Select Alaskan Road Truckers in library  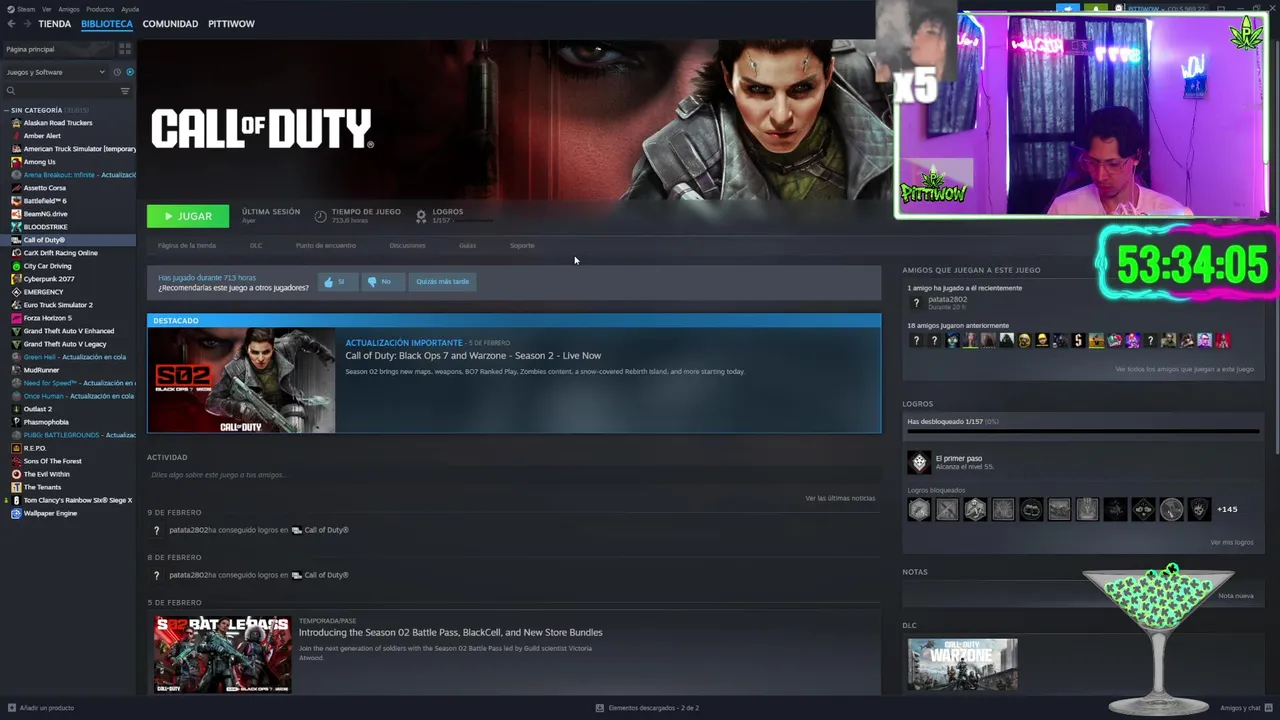(58, 123)
